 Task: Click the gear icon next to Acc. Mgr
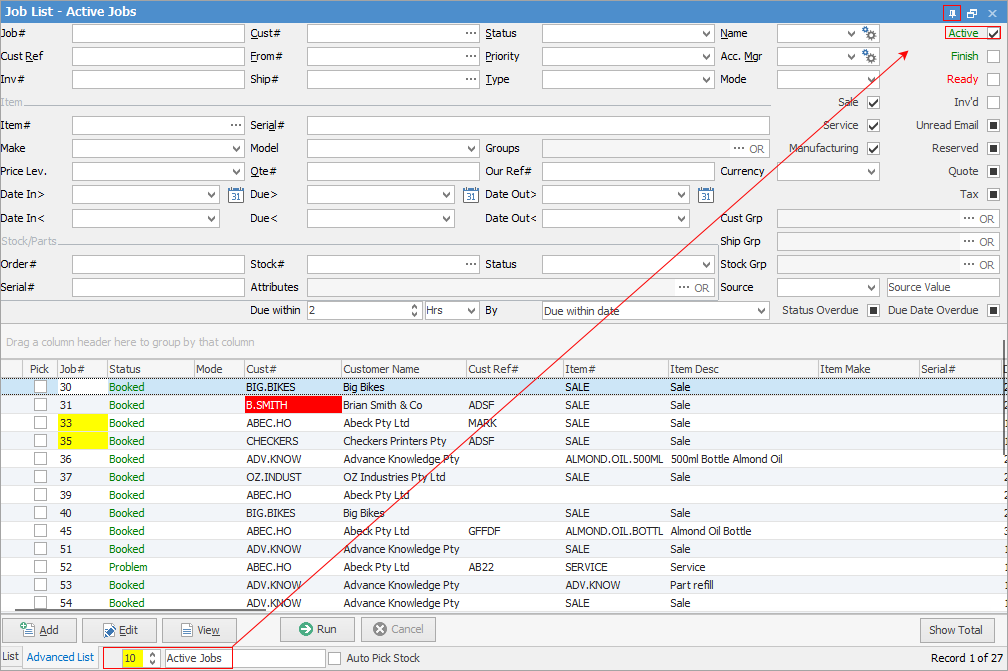[x=869, y=56]
